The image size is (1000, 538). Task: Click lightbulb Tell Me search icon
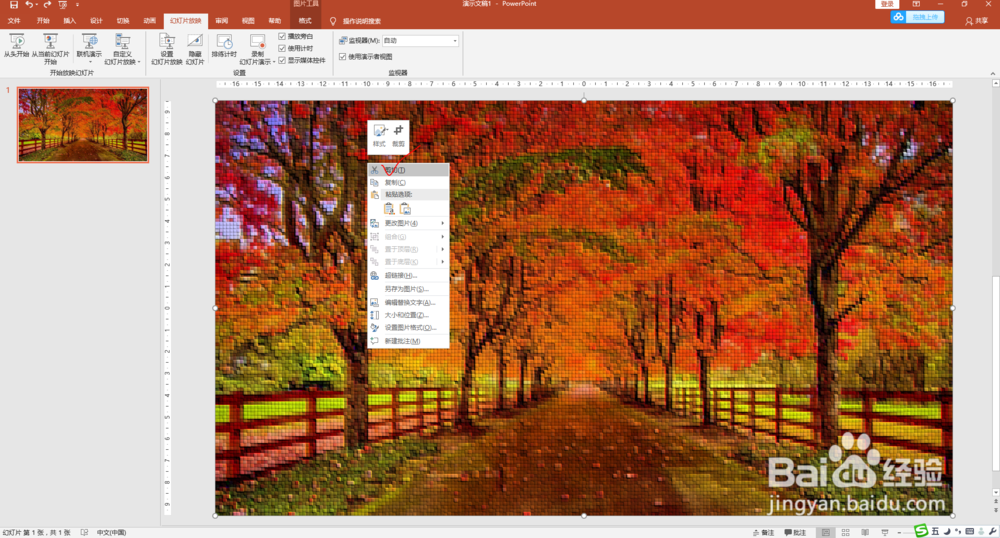[x=333, y=21]
